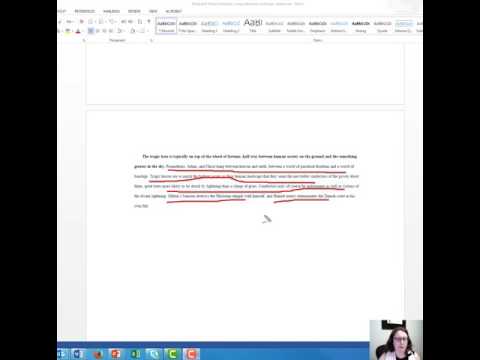Apply the No Spacing style
The image size is (480, 360).
pos(188,26)
